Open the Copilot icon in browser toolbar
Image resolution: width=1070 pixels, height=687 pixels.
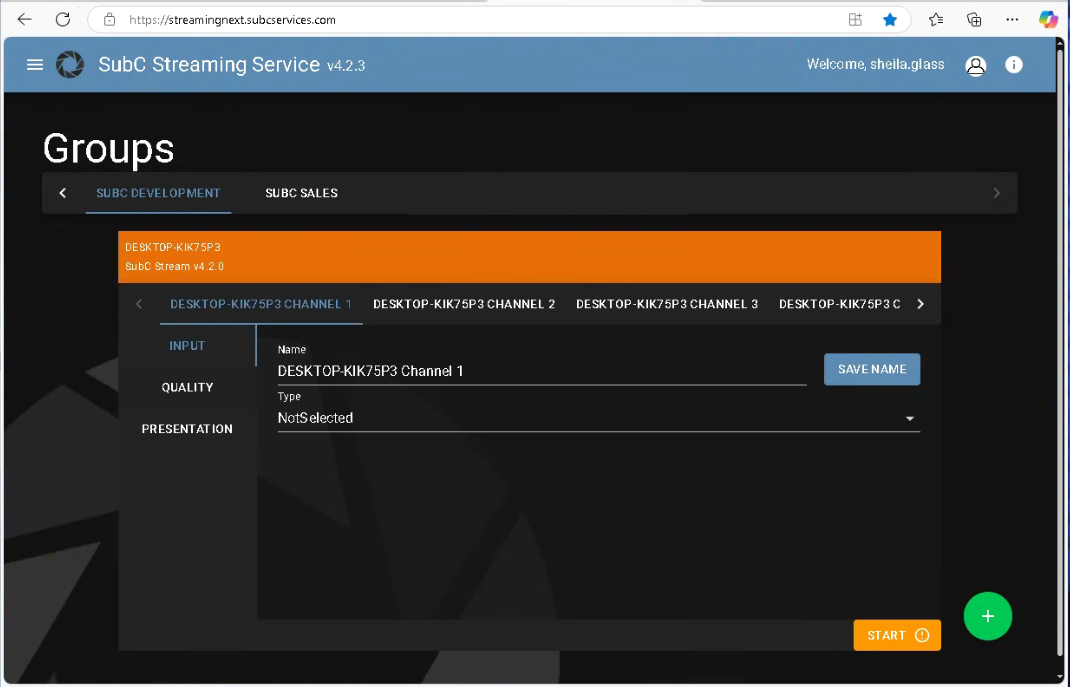(x=1048, y=19)
